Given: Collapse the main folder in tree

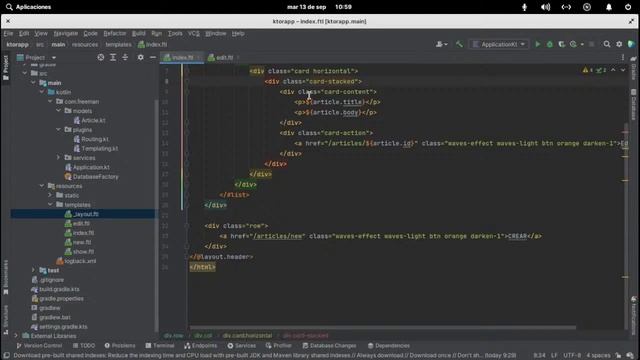Looking at the screenshot, I should tap(33, 83).
